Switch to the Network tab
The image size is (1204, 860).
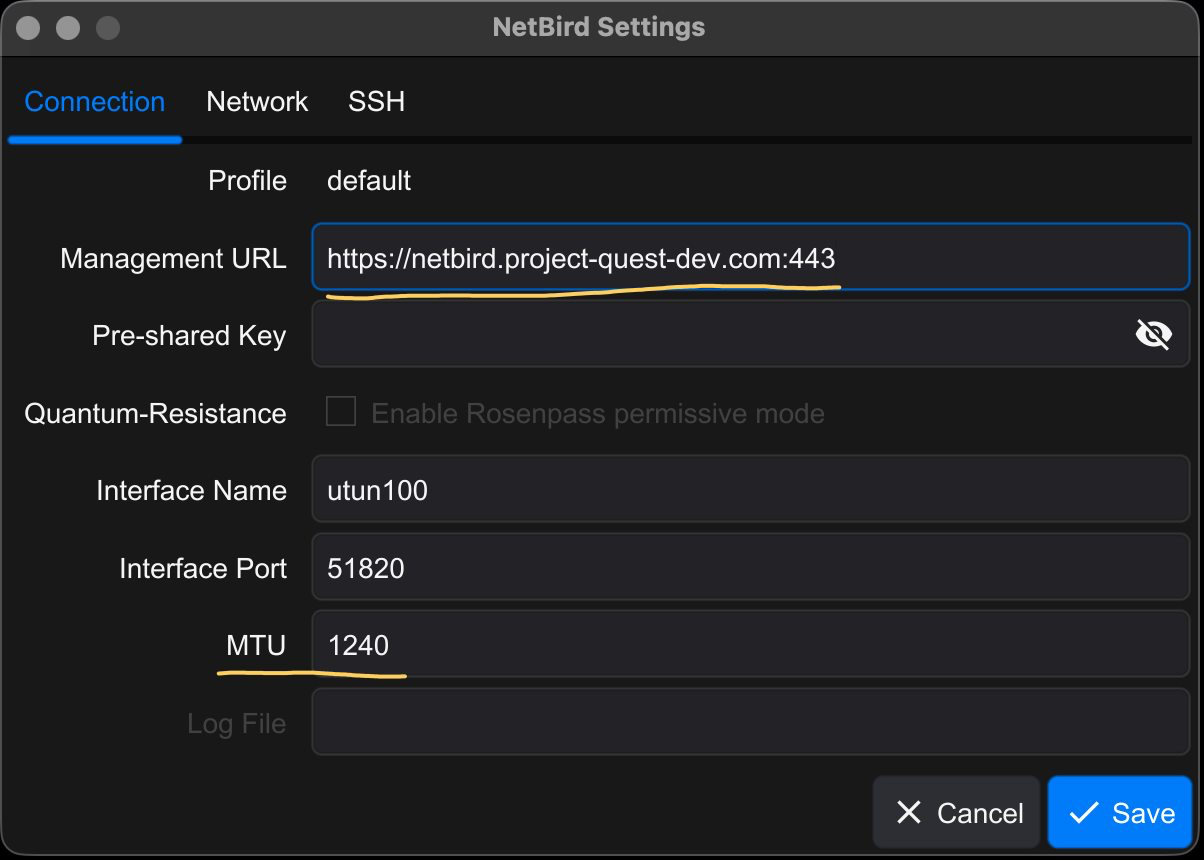[x=257, y=101]
